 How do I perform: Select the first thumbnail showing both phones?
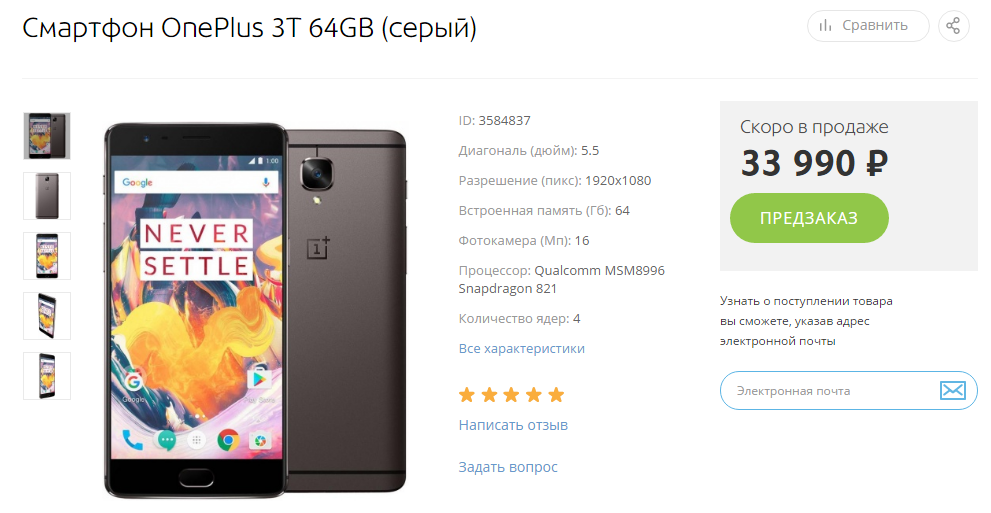click(x=47, y=136)
